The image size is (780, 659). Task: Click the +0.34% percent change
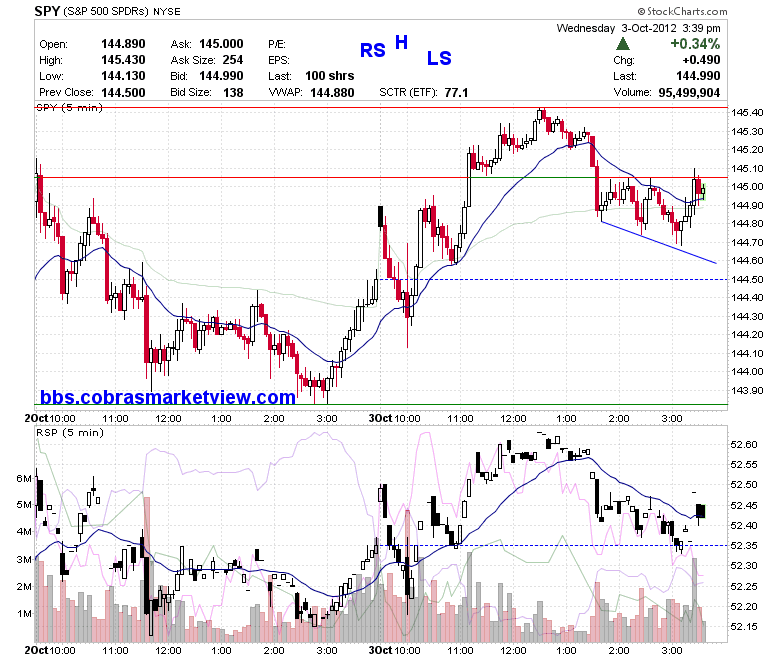point(695,44)
